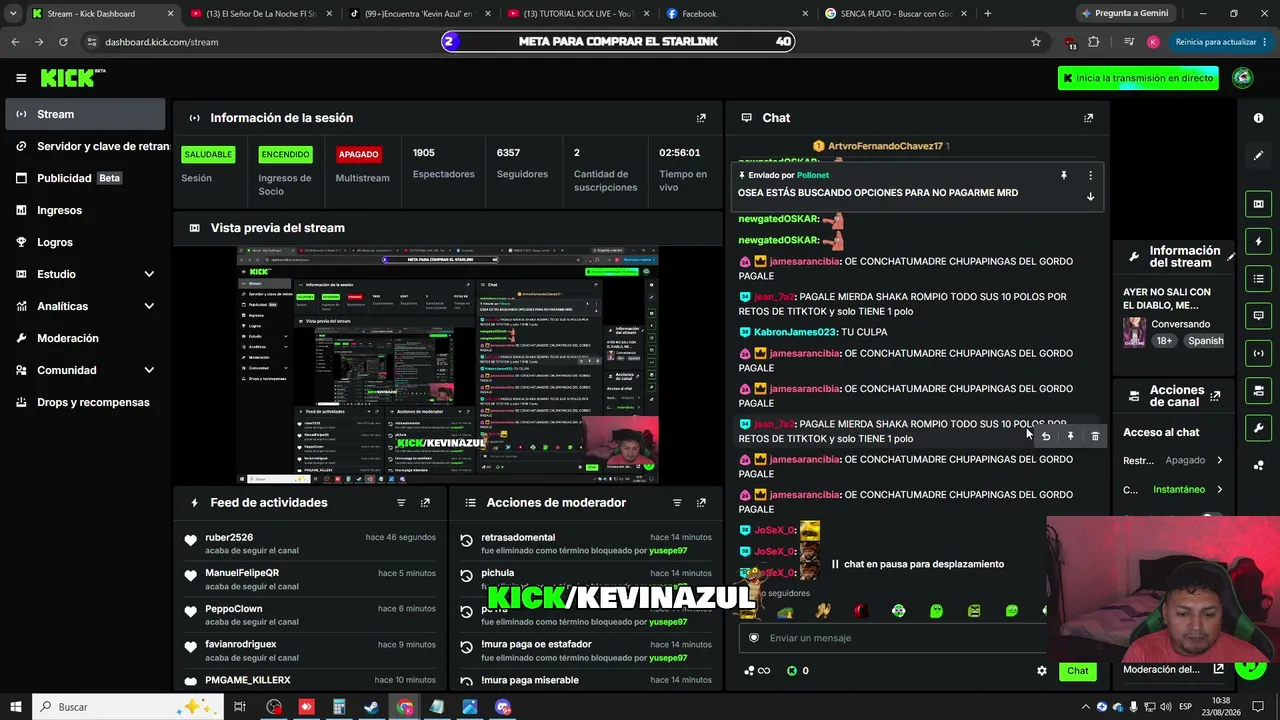Expand the pinned message with down arrow

[1090, 197]
